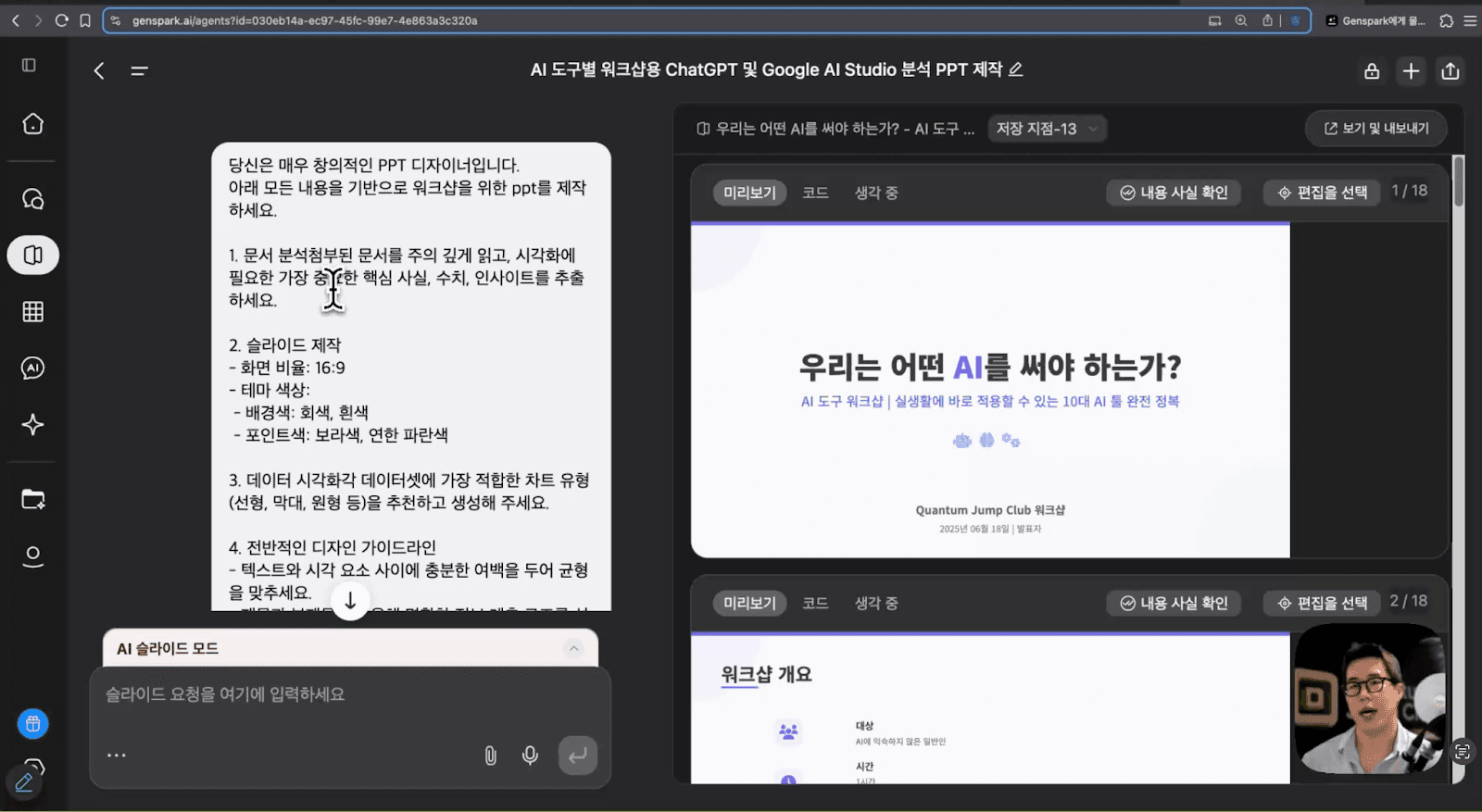The width and height of the screenshot is (1482, 812).
Task: Click the Genspark extension button in browser toolbar
Action: [x=1375, y=20]
